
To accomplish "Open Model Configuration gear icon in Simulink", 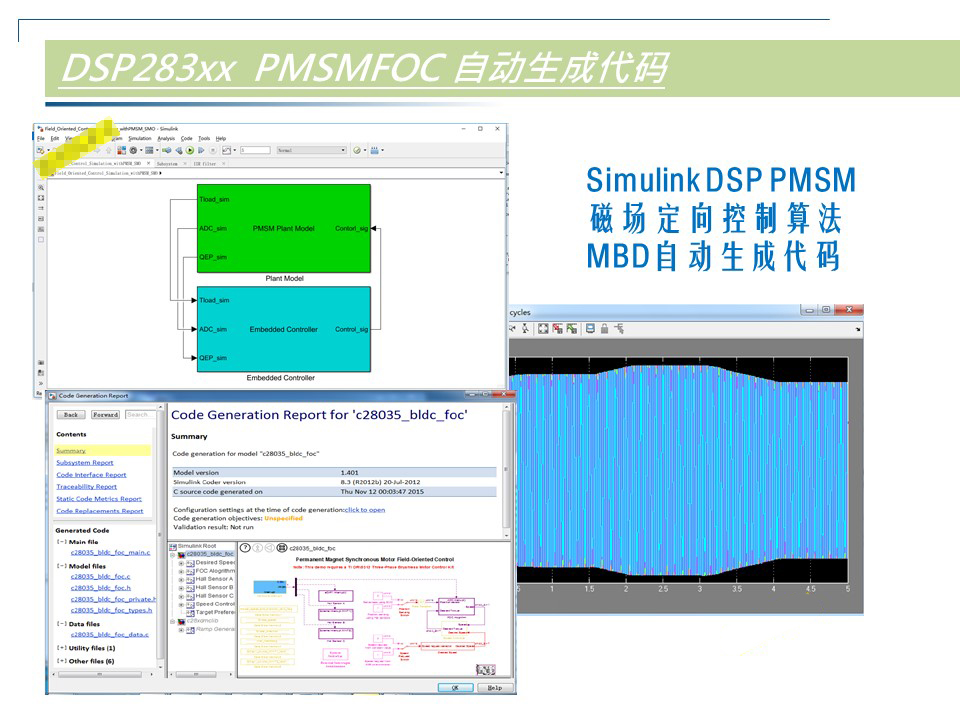I will click(x=133, y=150).
